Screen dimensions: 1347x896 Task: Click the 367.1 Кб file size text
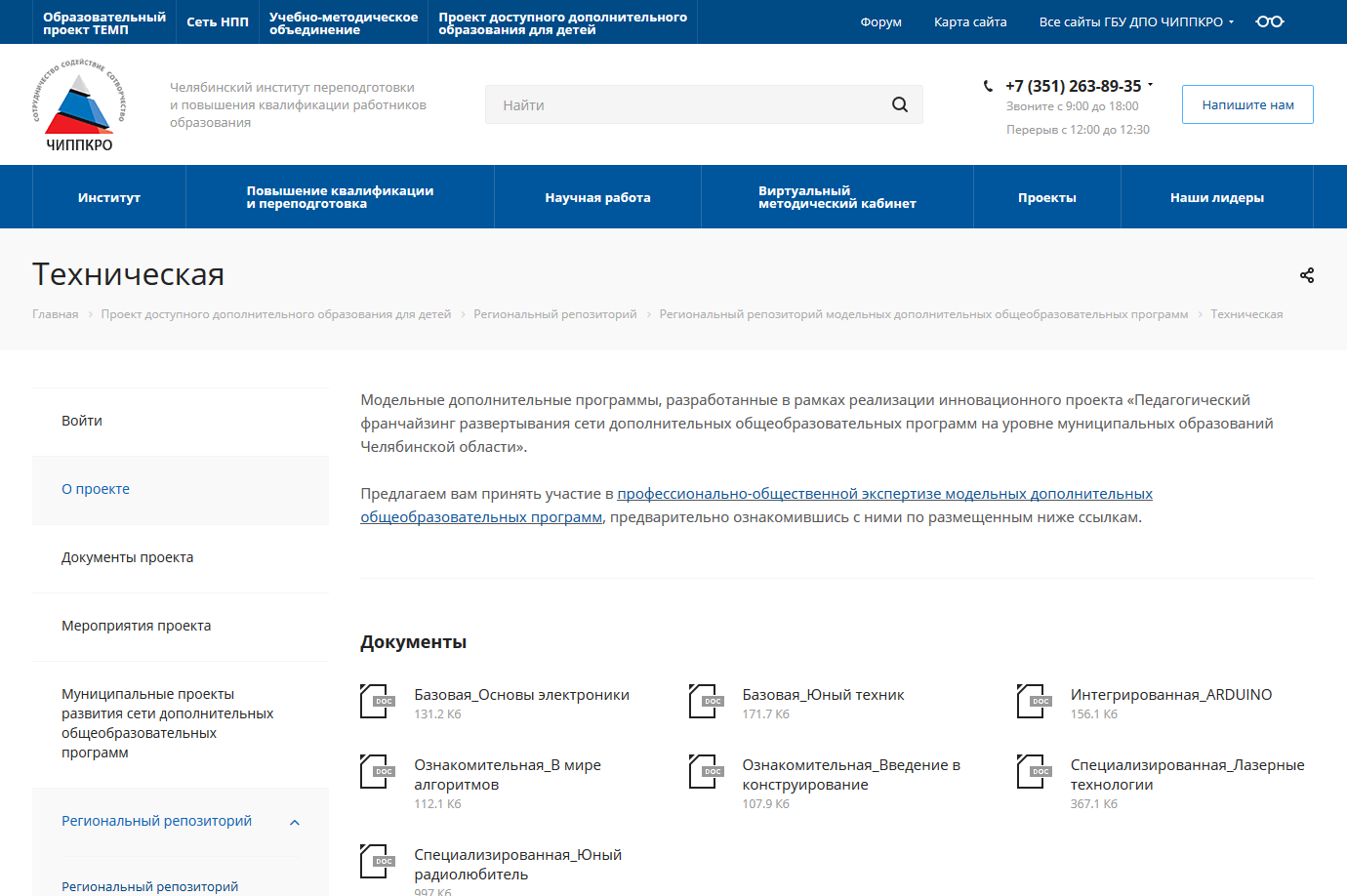[x=1093, y=804]
